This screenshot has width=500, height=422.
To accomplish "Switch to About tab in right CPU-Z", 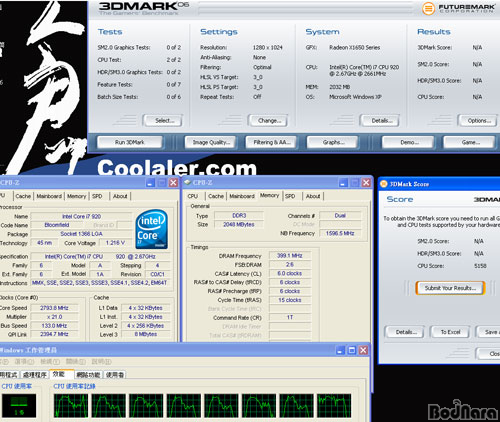I will [313, 196].
